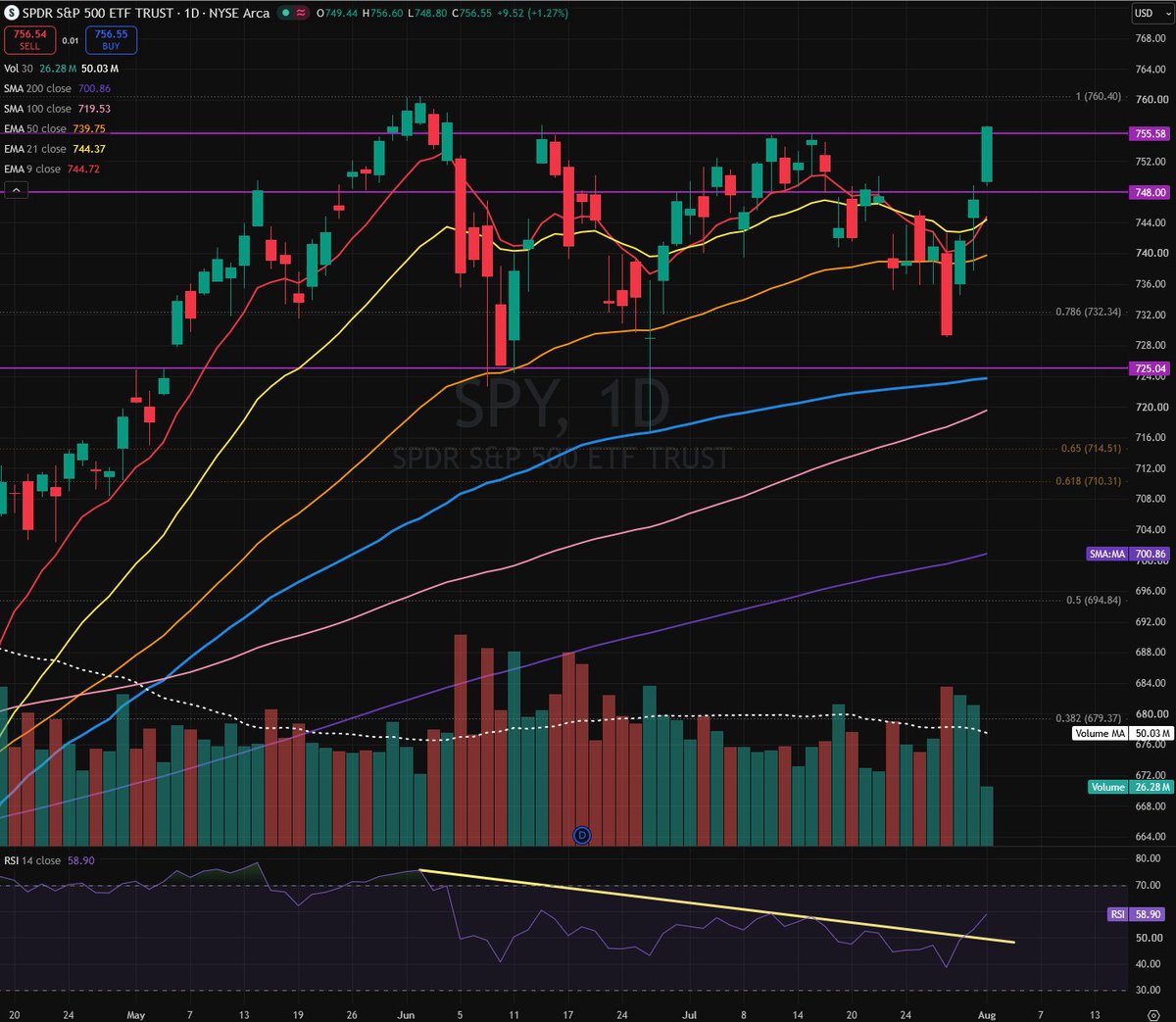Screen dimensions: 1176x1022
Task: Select the Vol 30 indicator legend
Action: pos(61,69)
